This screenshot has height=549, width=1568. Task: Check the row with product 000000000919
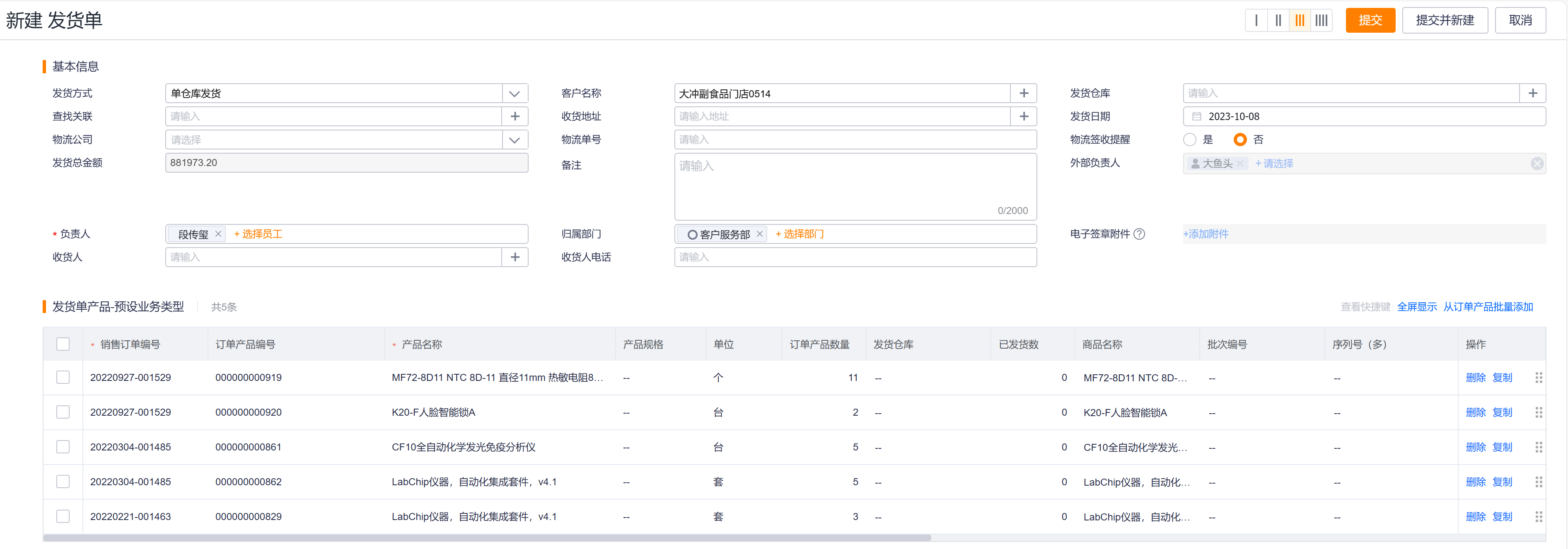coord(63,377)
